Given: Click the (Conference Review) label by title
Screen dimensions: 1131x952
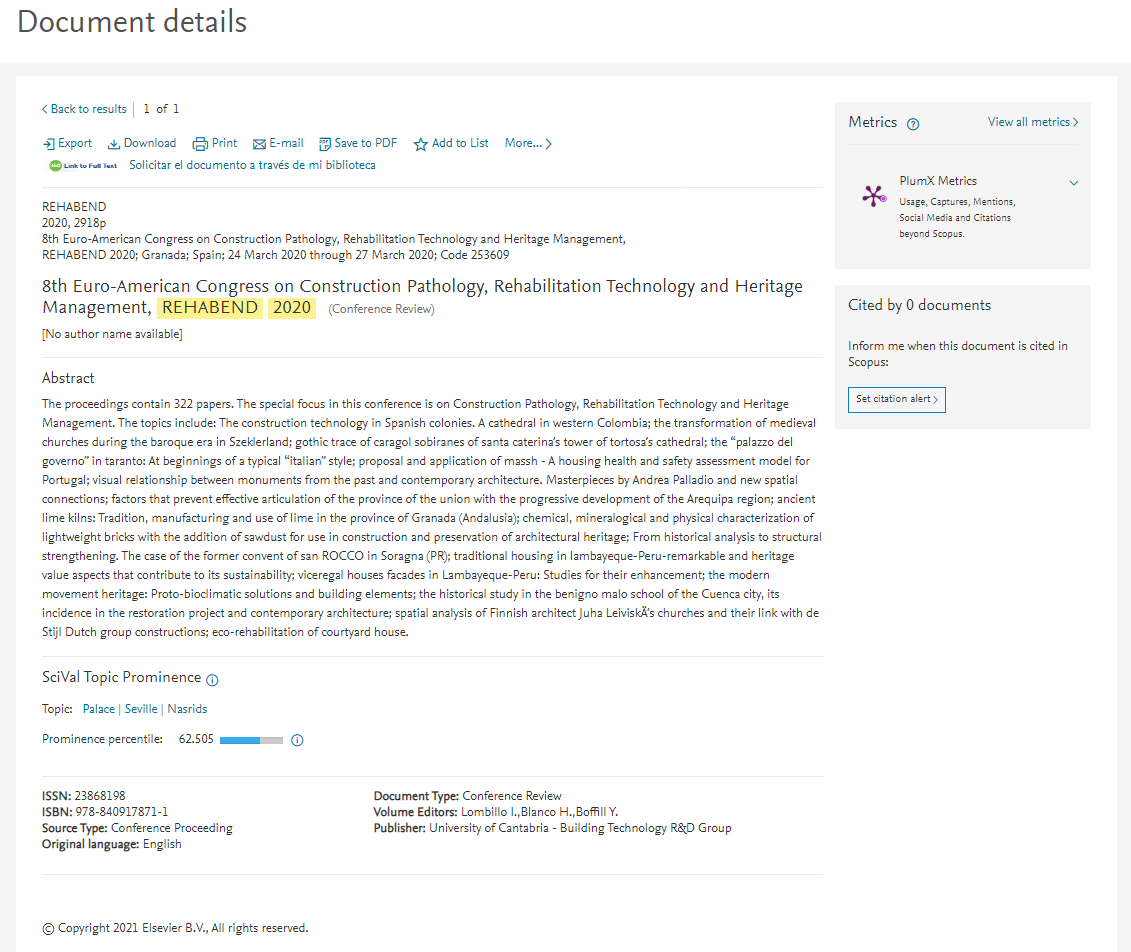Looking at the screenshot, I should (382, 309).
